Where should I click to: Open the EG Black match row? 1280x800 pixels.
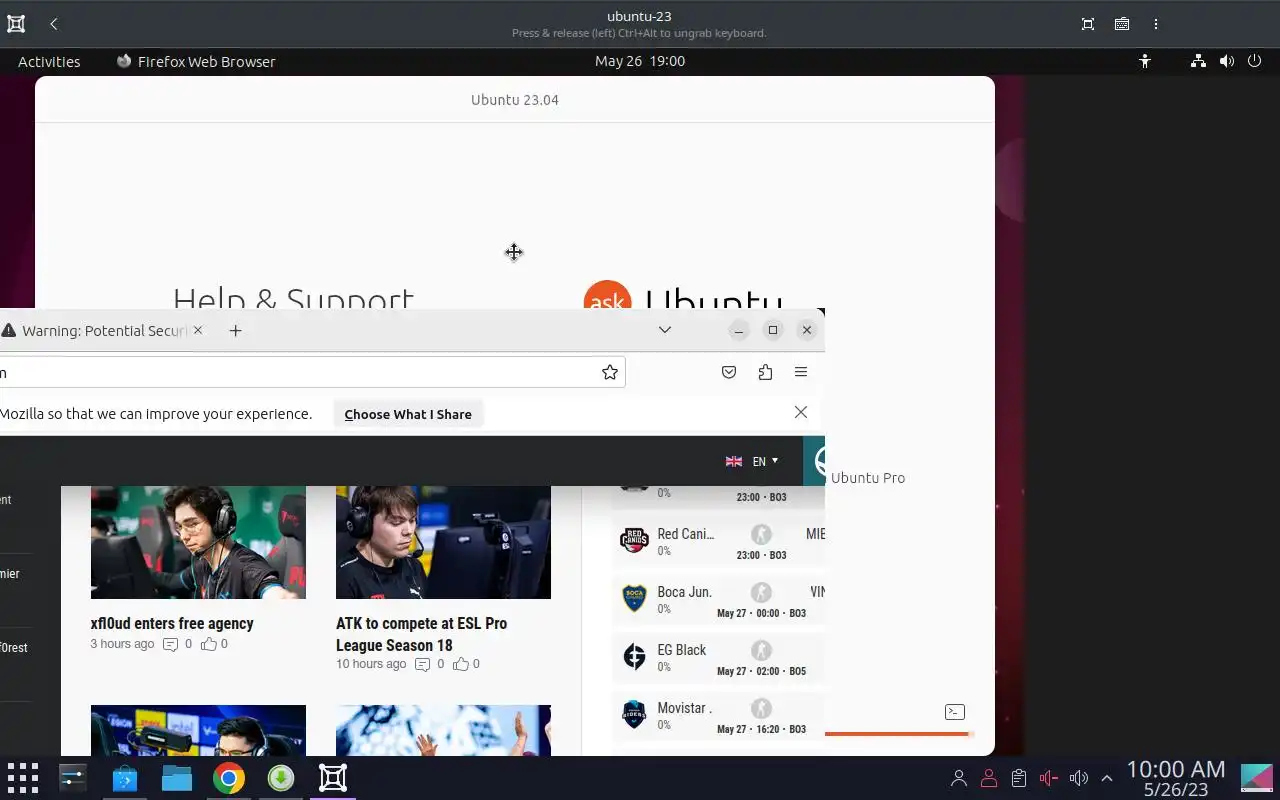click(x=718, y=659)
